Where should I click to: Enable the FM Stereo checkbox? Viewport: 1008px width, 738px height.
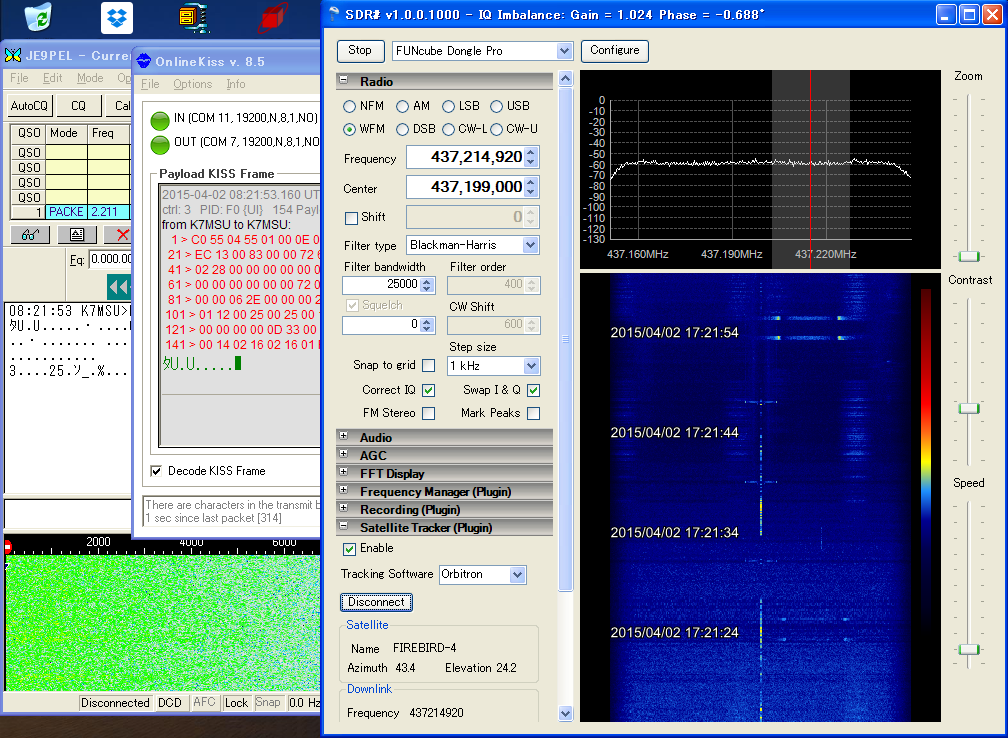coord(429,413)
